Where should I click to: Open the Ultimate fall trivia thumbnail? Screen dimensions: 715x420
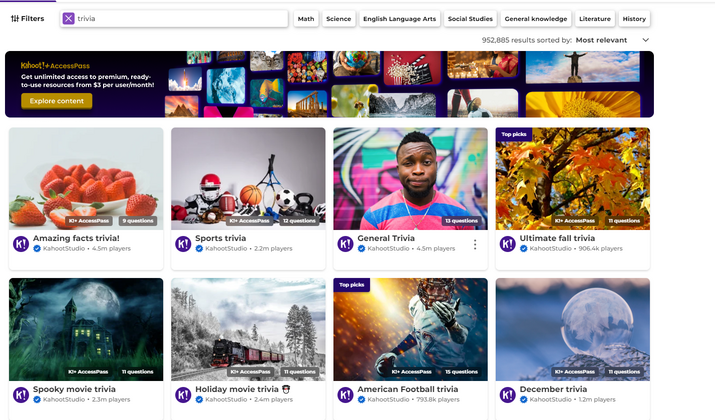(x=573, y=179)
